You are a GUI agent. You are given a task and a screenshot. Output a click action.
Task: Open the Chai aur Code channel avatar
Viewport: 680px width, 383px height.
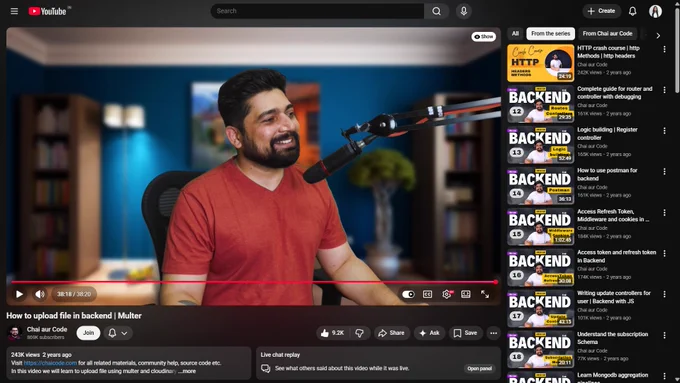(14, 333)
